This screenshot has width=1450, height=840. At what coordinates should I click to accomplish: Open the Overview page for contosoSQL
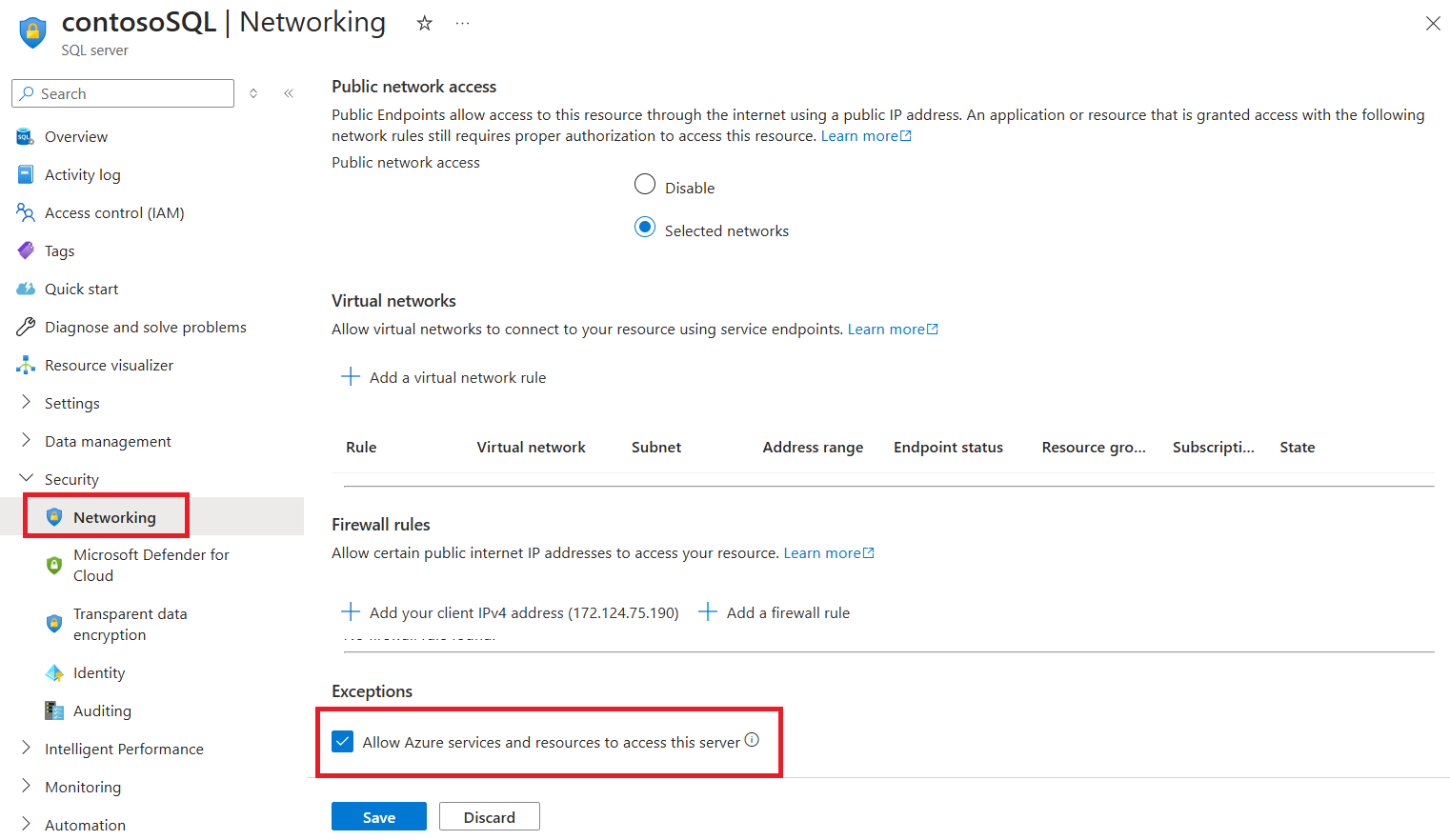74,136
